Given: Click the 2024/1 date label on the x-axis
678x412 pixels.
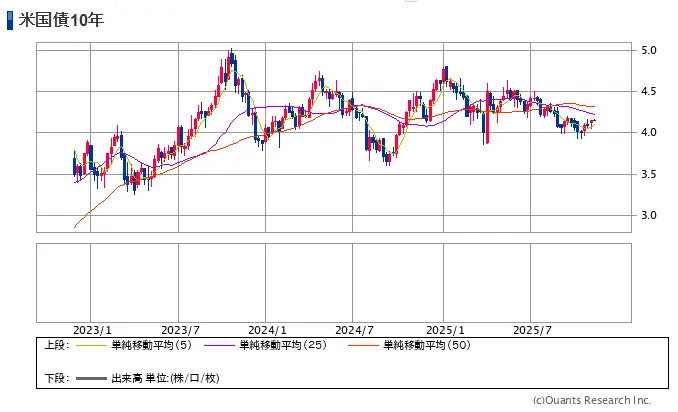Looking at the screenshot, I should pyautogui.click(x=268, y=330).
